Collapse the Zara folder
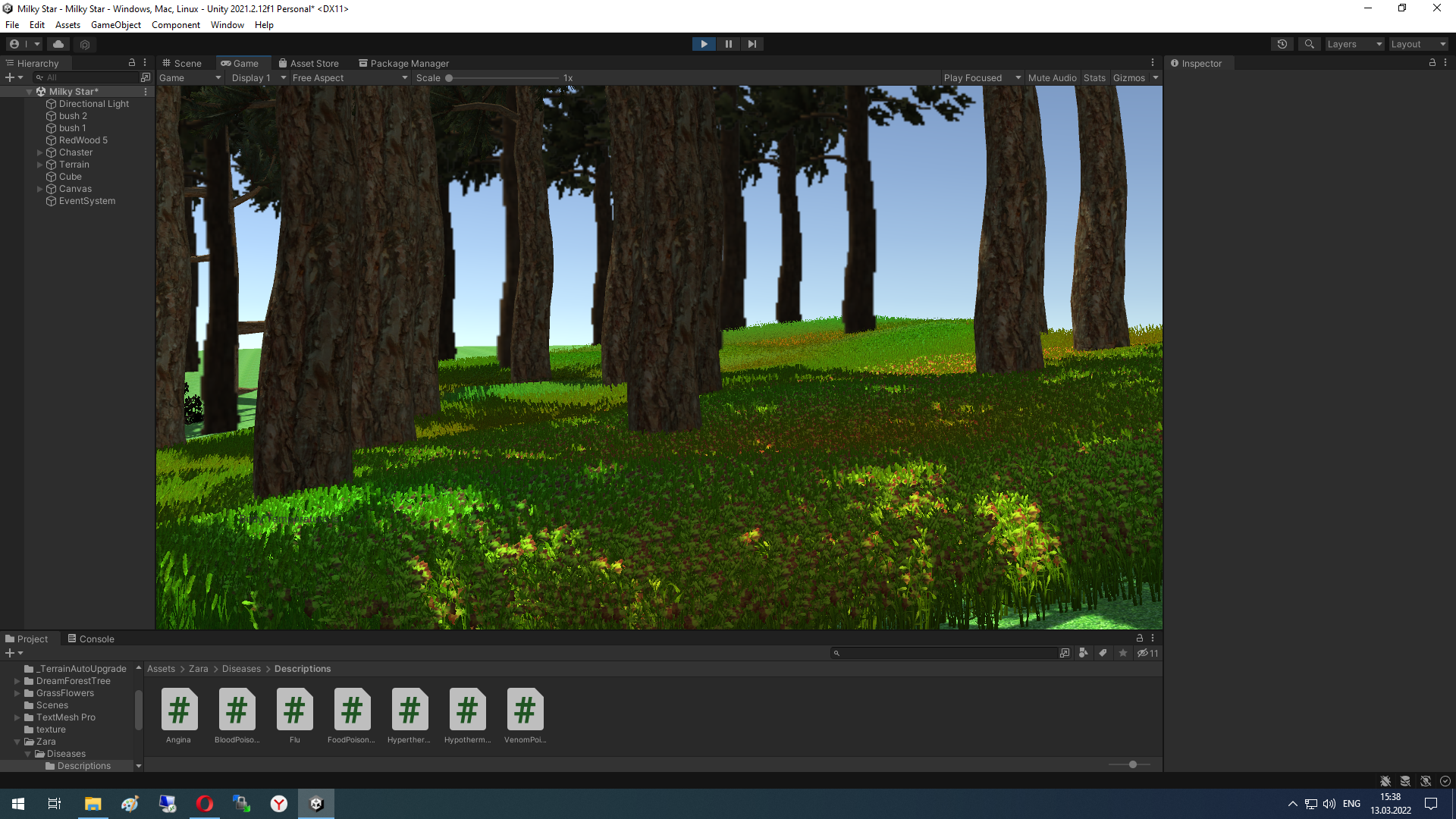 pos(17,742)
